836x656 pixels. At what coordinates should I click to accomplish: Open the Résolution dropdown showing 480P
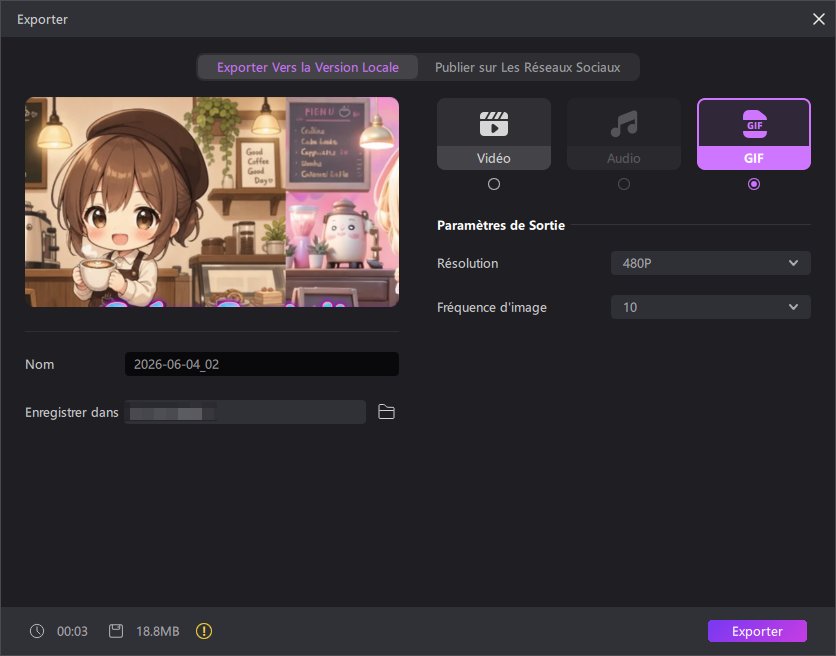click(711, 263)
